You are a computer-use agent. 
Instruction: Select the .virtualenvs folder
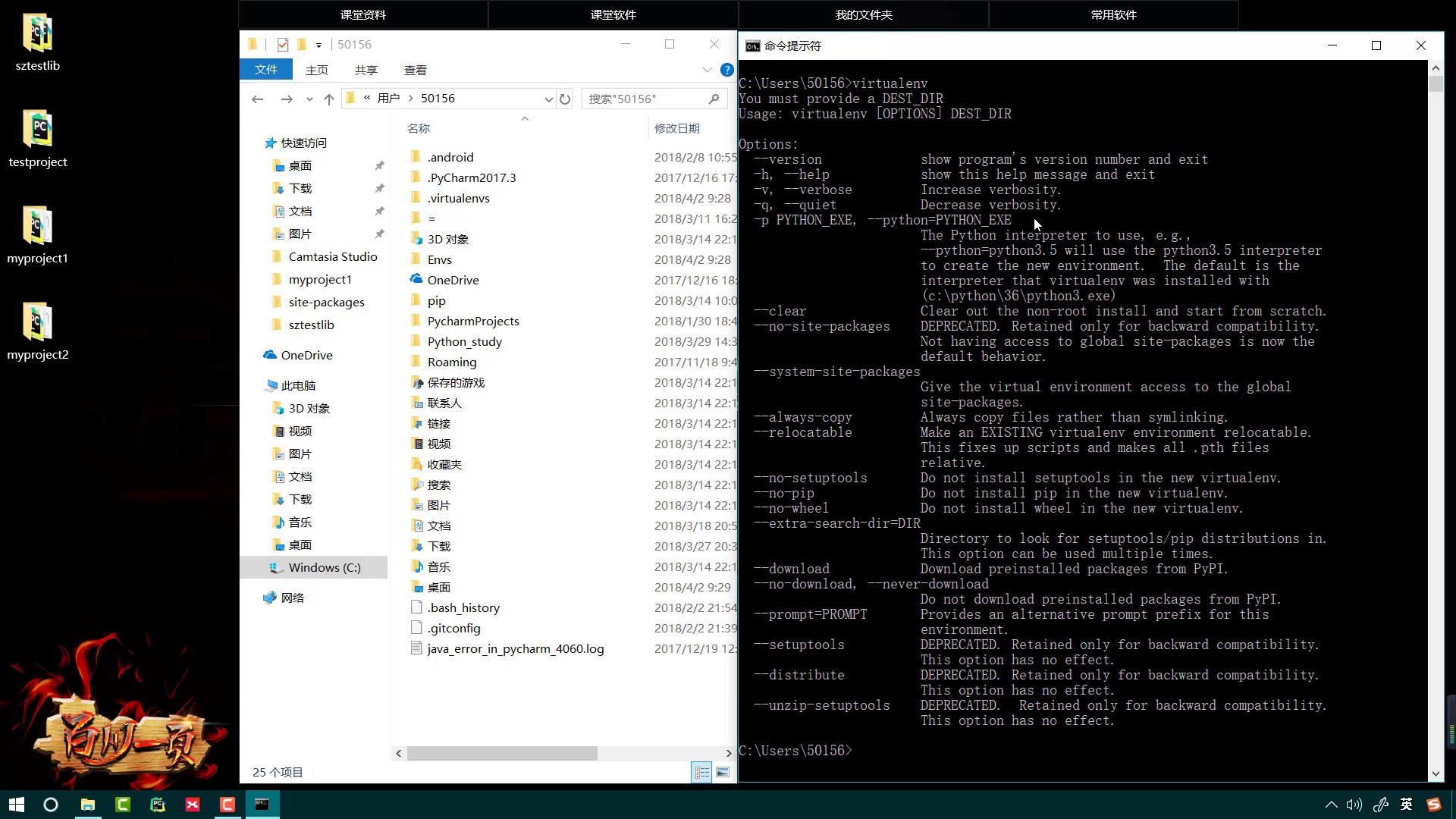458,198
